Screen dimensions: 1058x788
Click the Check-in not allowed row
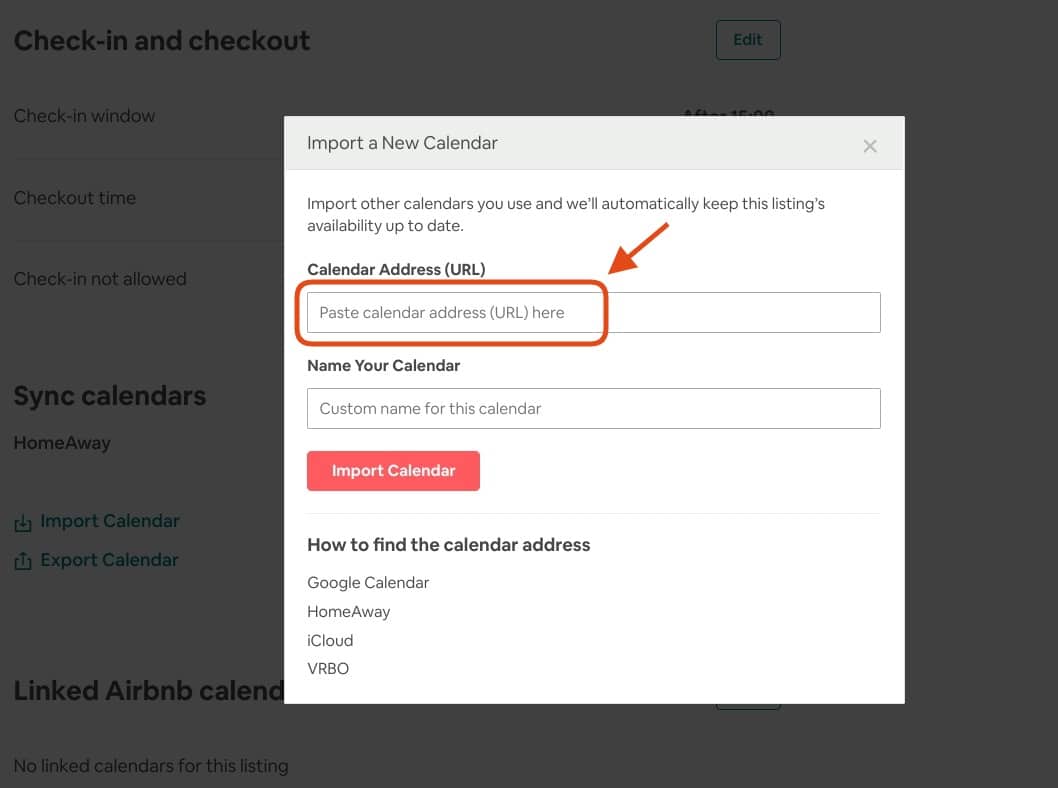100,279
